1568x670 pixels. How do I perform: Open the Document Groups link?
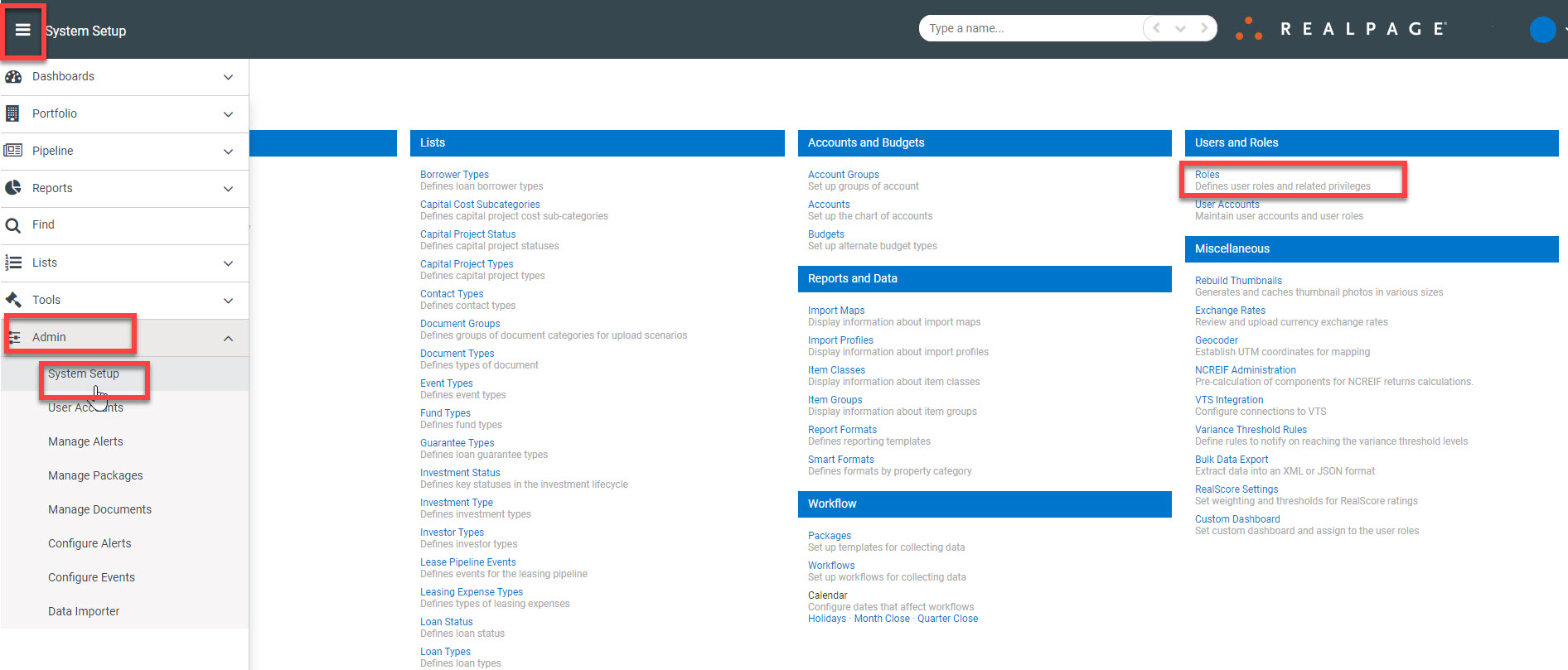460,324
